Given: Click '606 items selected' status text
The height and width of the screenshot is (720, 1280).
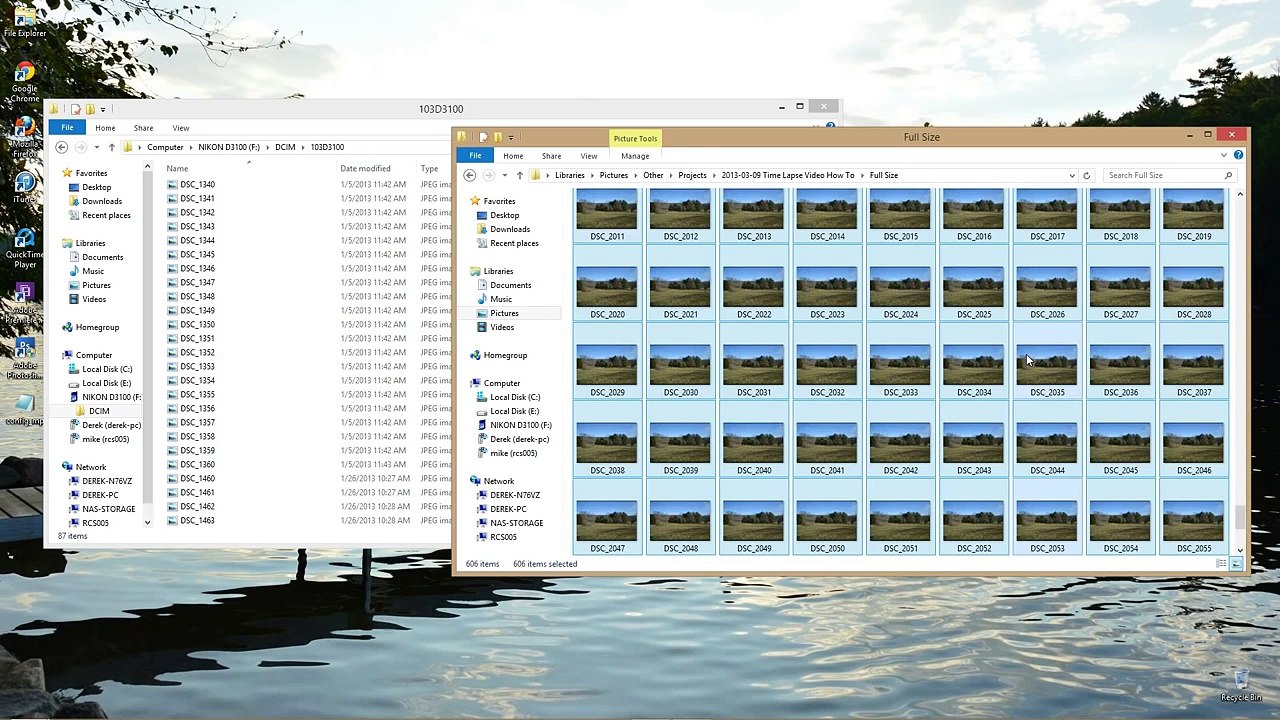Looking at the screenshot, I should click(x=545, y=564).
